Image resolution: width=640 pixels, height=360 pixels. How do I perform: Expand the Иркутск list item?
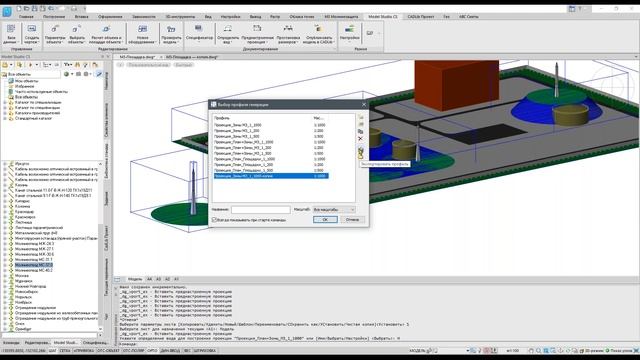click(5, 164)
